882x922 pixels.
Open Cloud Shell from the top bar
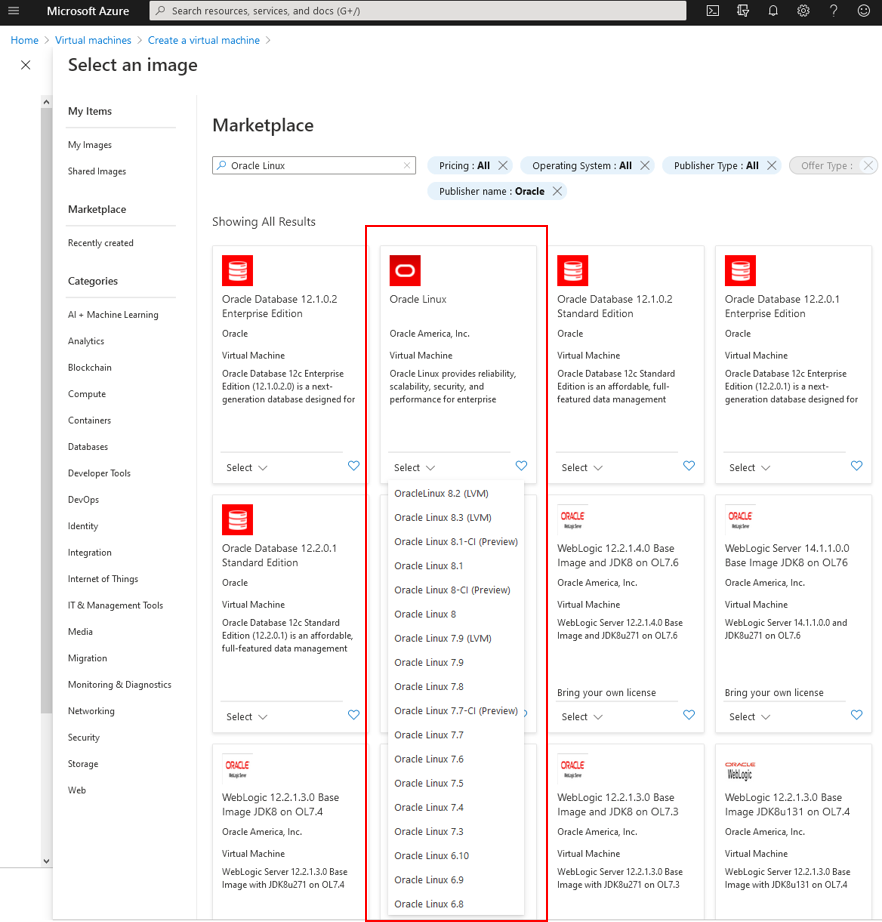pyautogui.click(x=713, y=11)
